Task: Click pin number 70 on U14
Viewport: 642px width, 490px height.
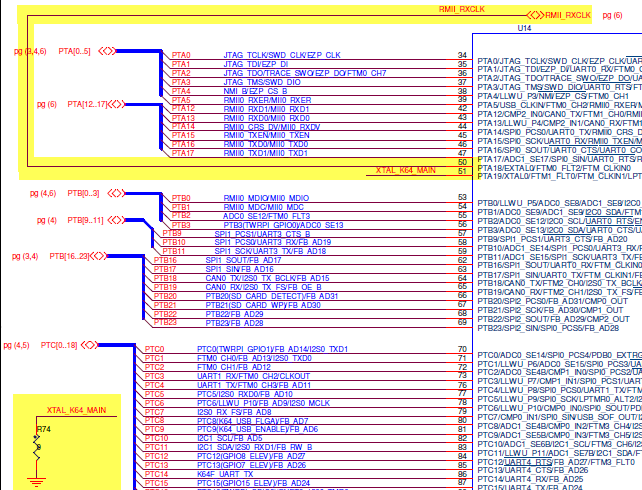Action: coord(462,349)
